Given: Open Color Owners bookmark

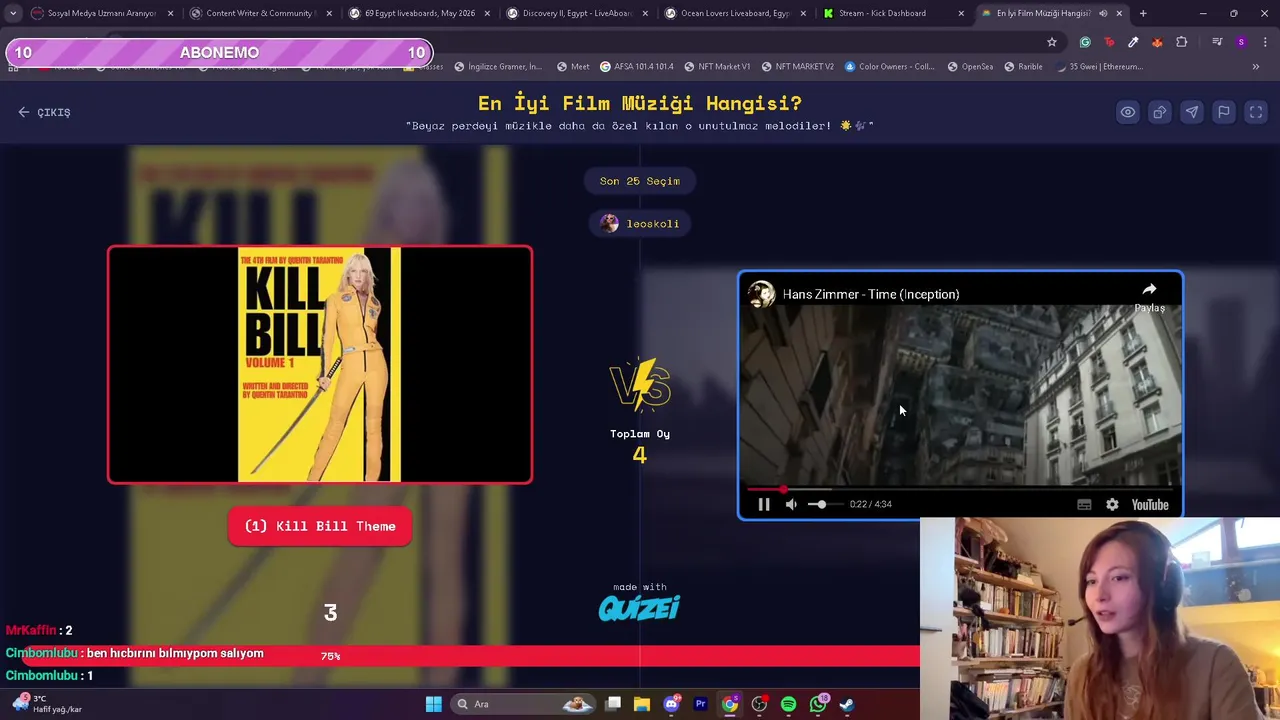Looking at the screenshot, I should [890, 67].
